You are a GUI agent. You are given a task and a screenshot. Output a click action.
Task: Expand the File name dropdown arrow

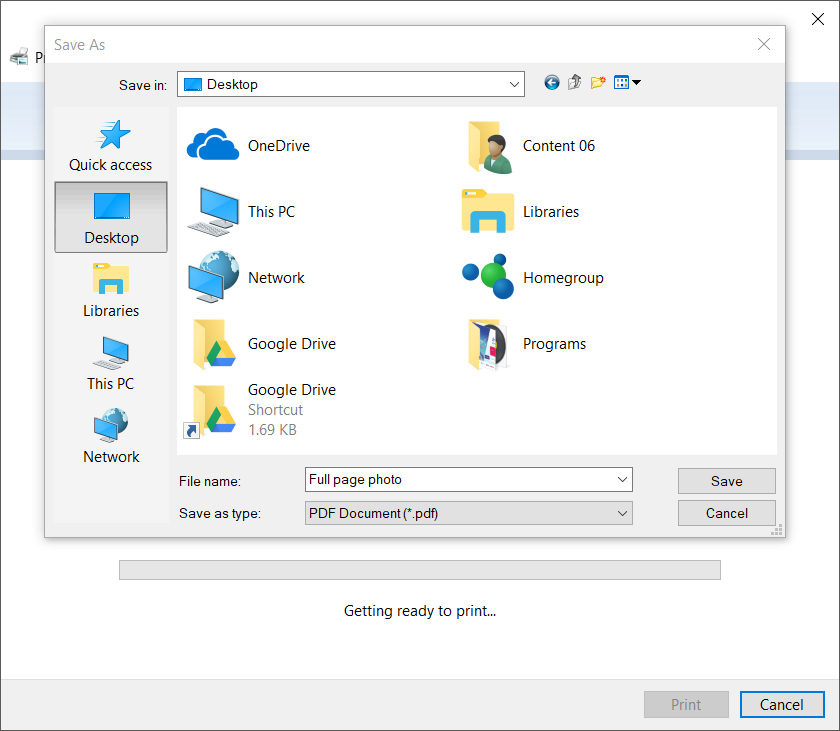click(x=622, y=479)
